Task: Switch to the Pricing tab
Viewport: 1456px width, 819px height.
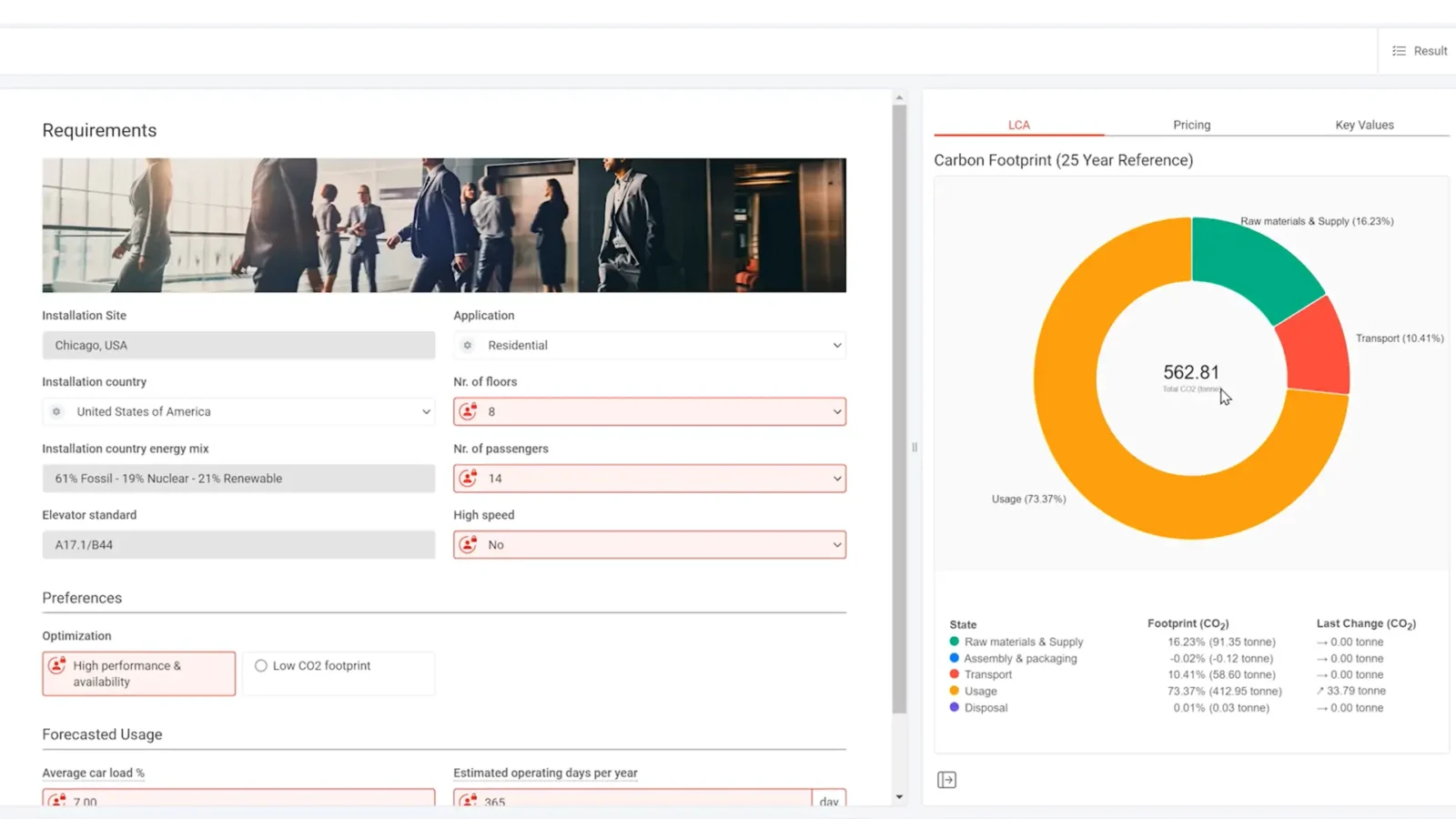Action: (x=1191, y=125)
